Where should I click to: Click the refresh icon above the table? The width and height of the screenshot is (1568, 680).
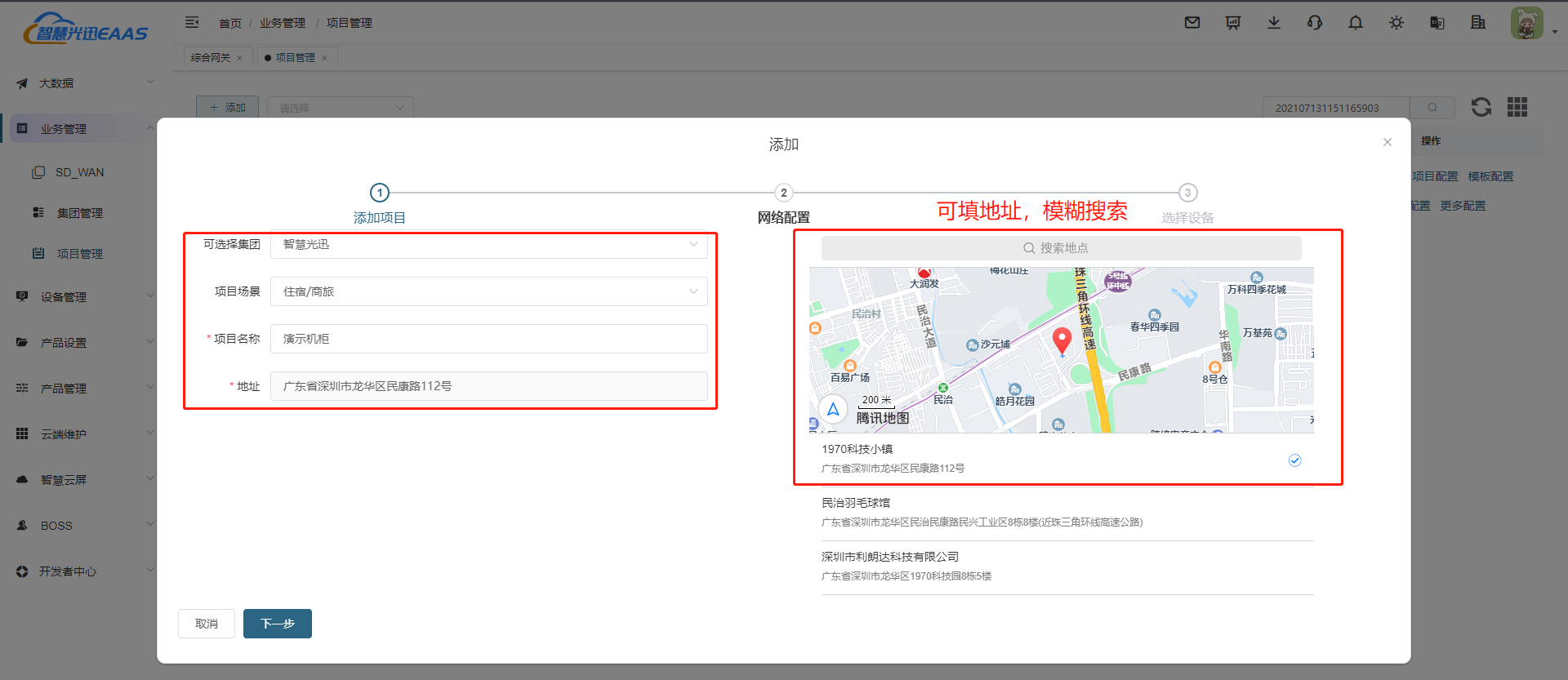tap(1481, 107)
